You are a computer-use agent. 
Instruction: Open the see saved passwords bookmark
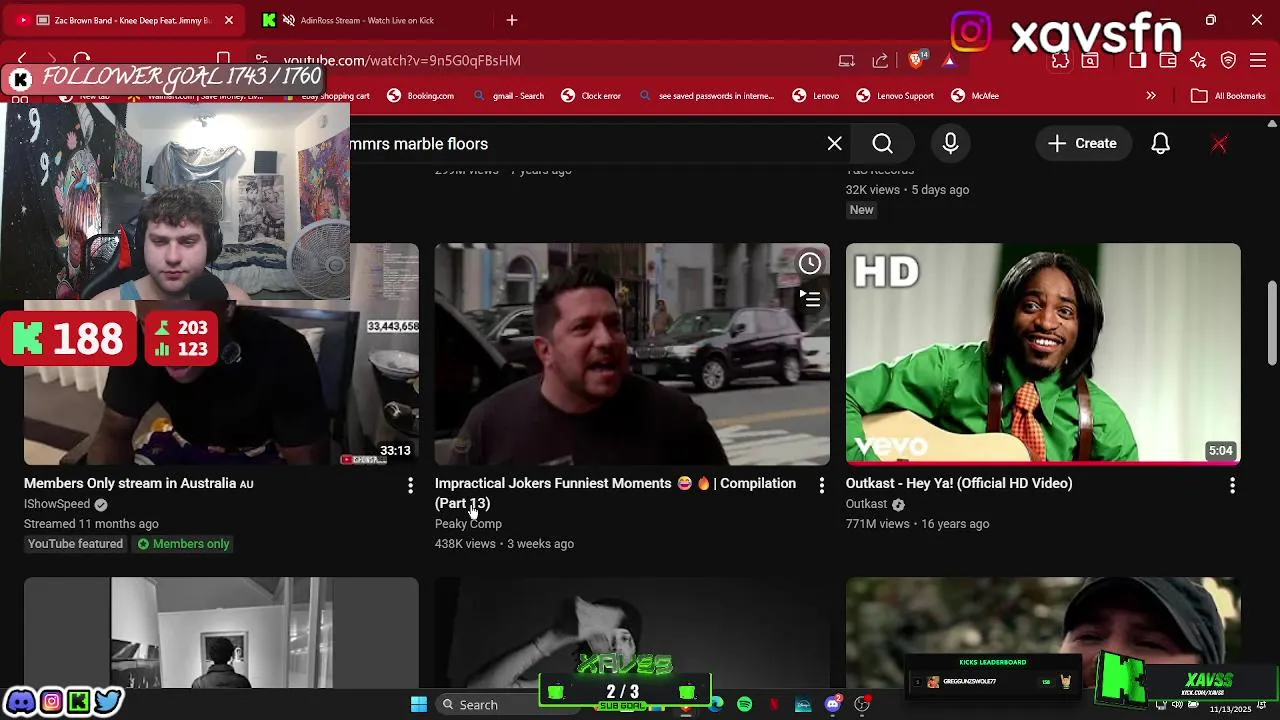[706, 96]
